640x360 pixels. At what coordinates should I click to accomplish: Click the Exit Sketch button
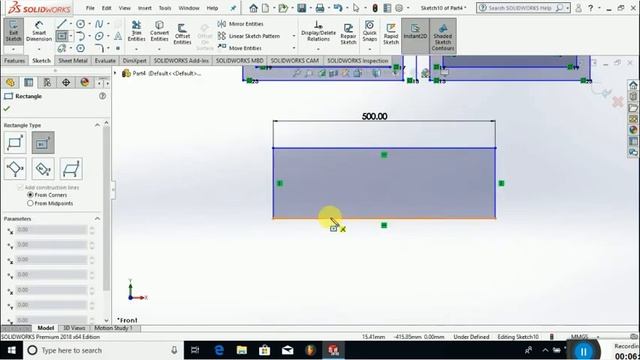pyautogui.click(x=13, y=31)
